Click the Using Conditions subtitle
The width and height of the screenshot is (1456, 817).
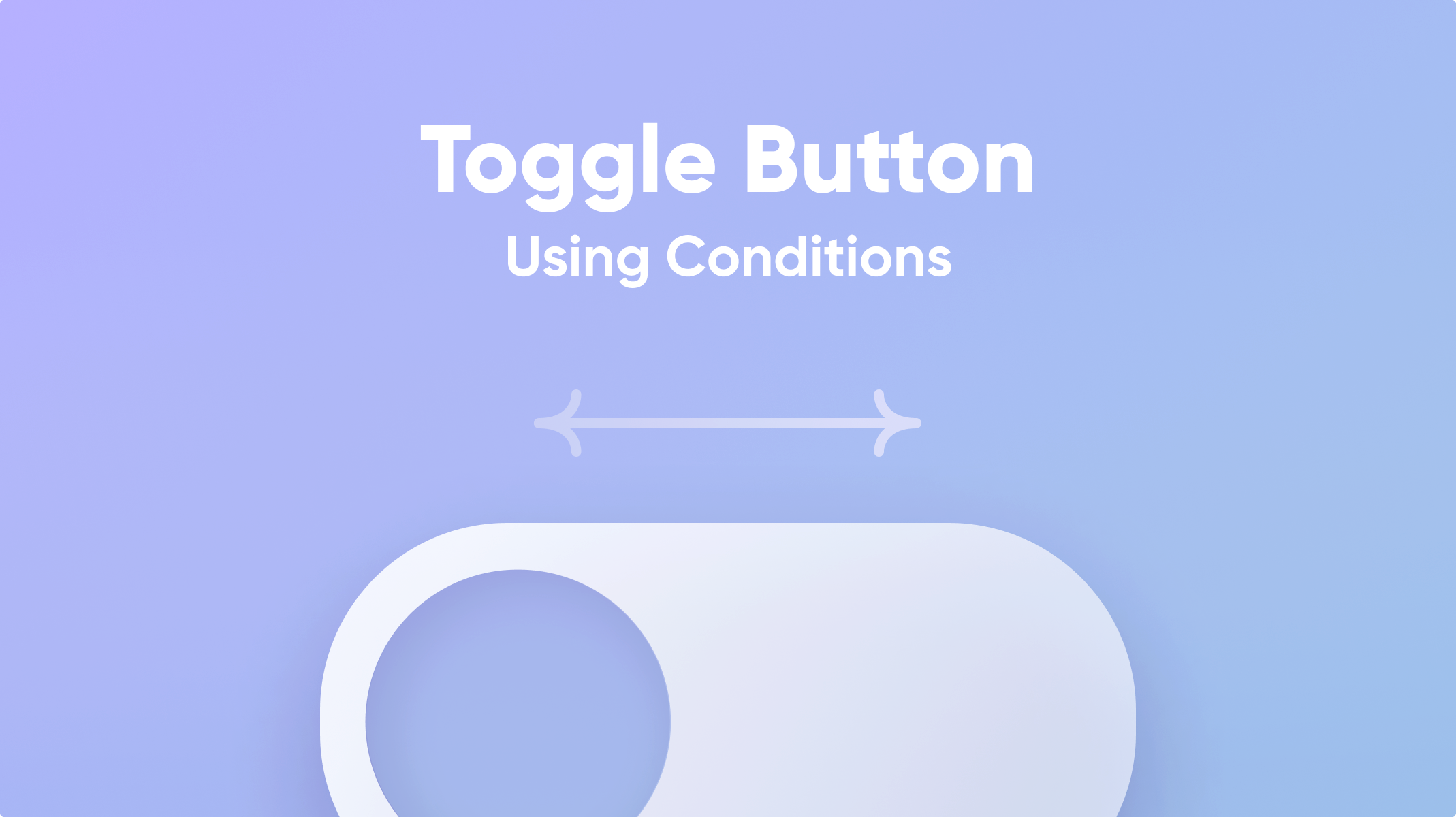(x=728, y=258)
